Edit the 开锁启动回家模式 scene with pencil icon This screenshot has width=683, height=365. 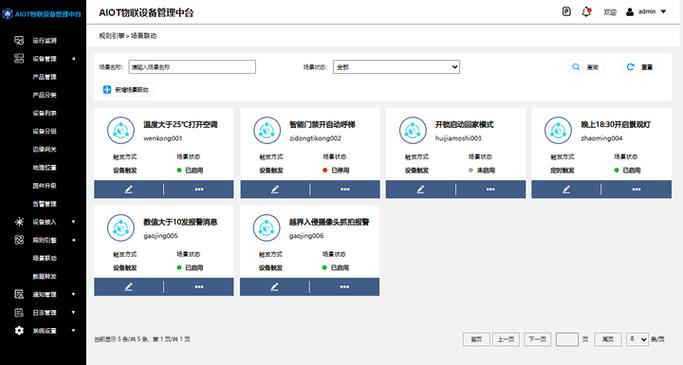[421, 189]
